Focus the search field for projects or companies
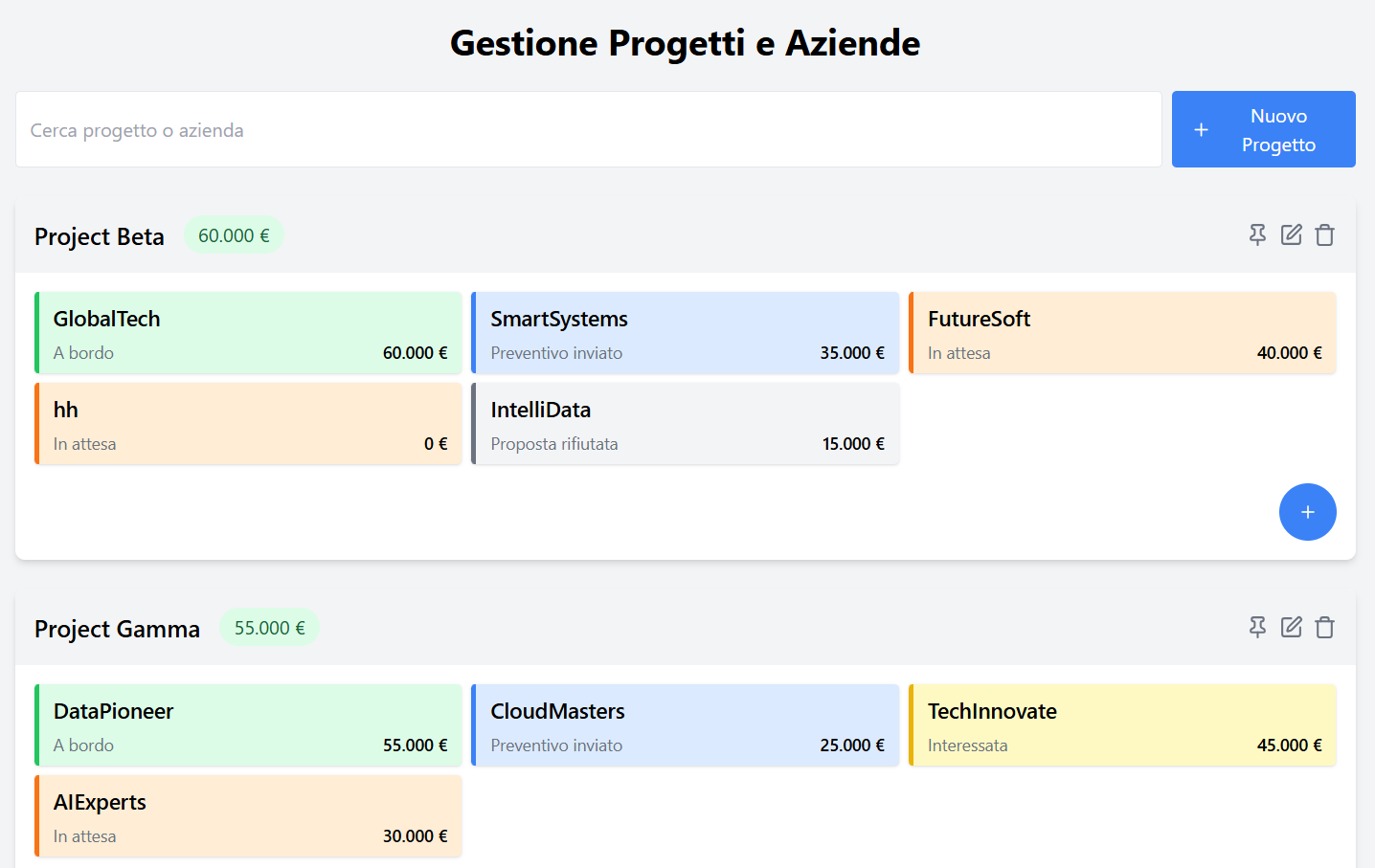 click(588, 129)
